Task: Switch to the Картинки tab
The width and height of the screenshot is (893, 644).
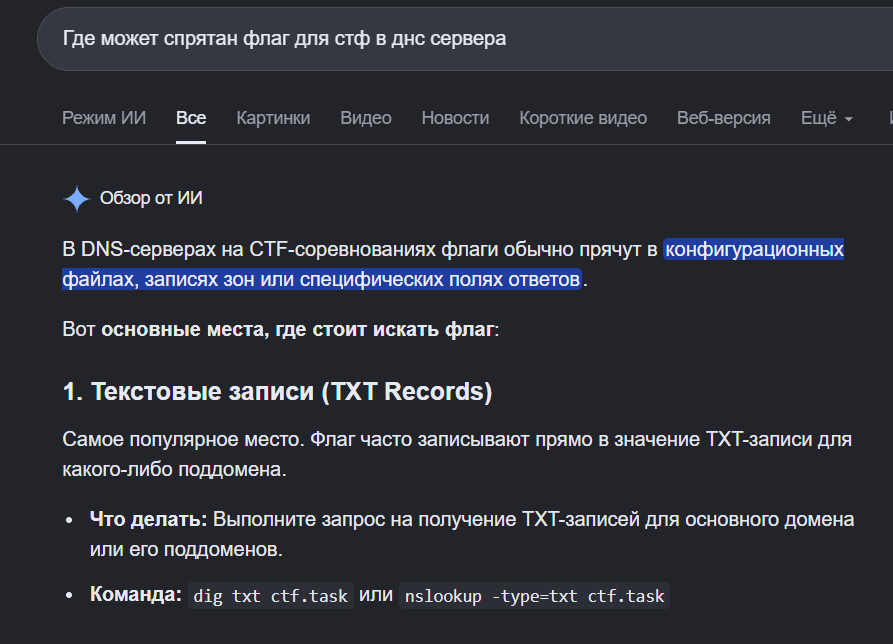Action: [273, 118]
